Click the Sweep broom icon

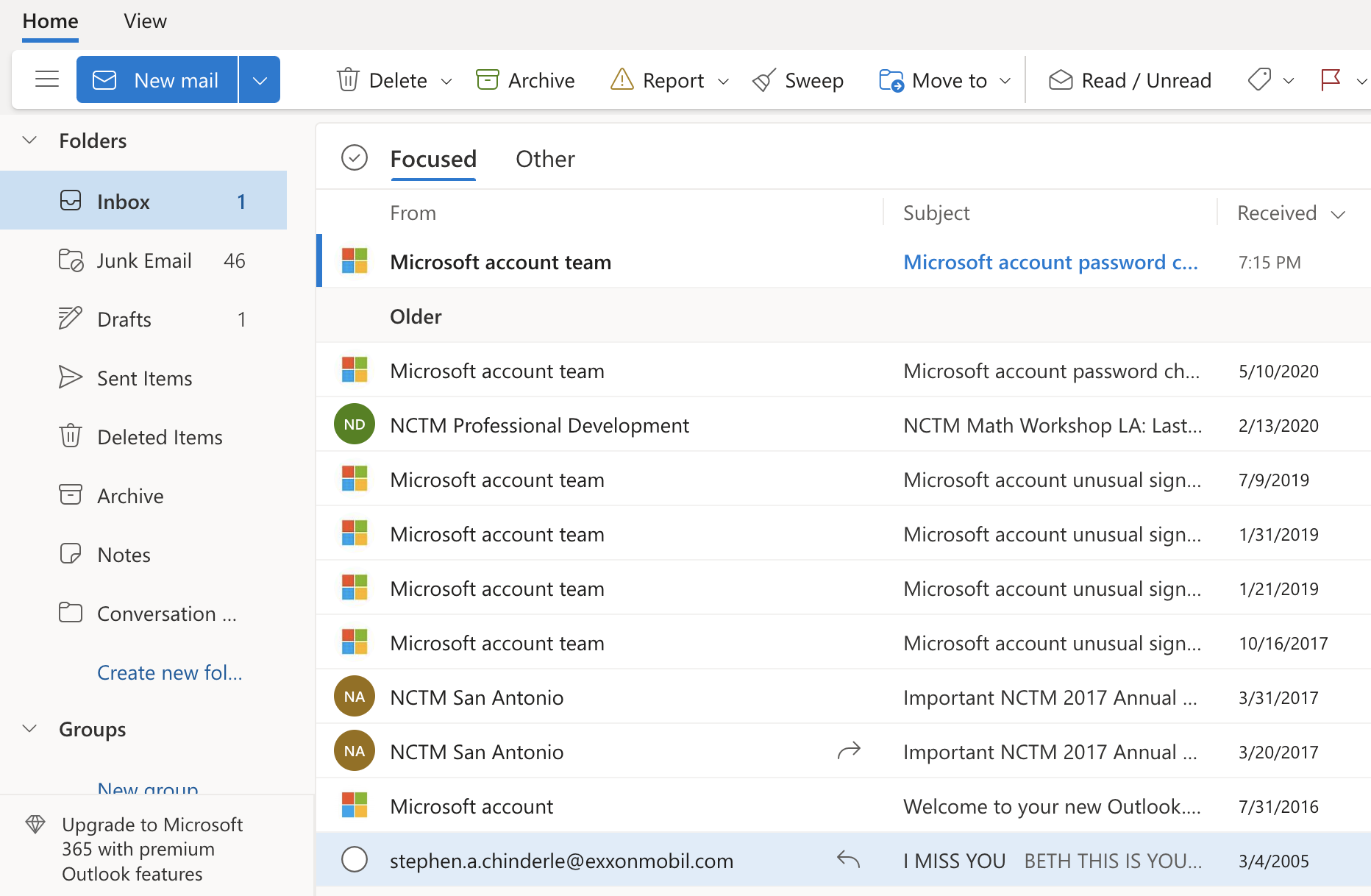(764, 79)
